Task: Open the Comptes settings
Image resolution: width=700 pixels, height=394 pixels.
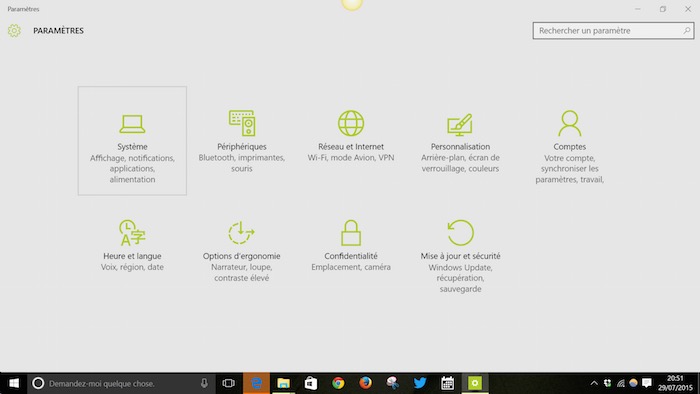Action: pos(570,141)
